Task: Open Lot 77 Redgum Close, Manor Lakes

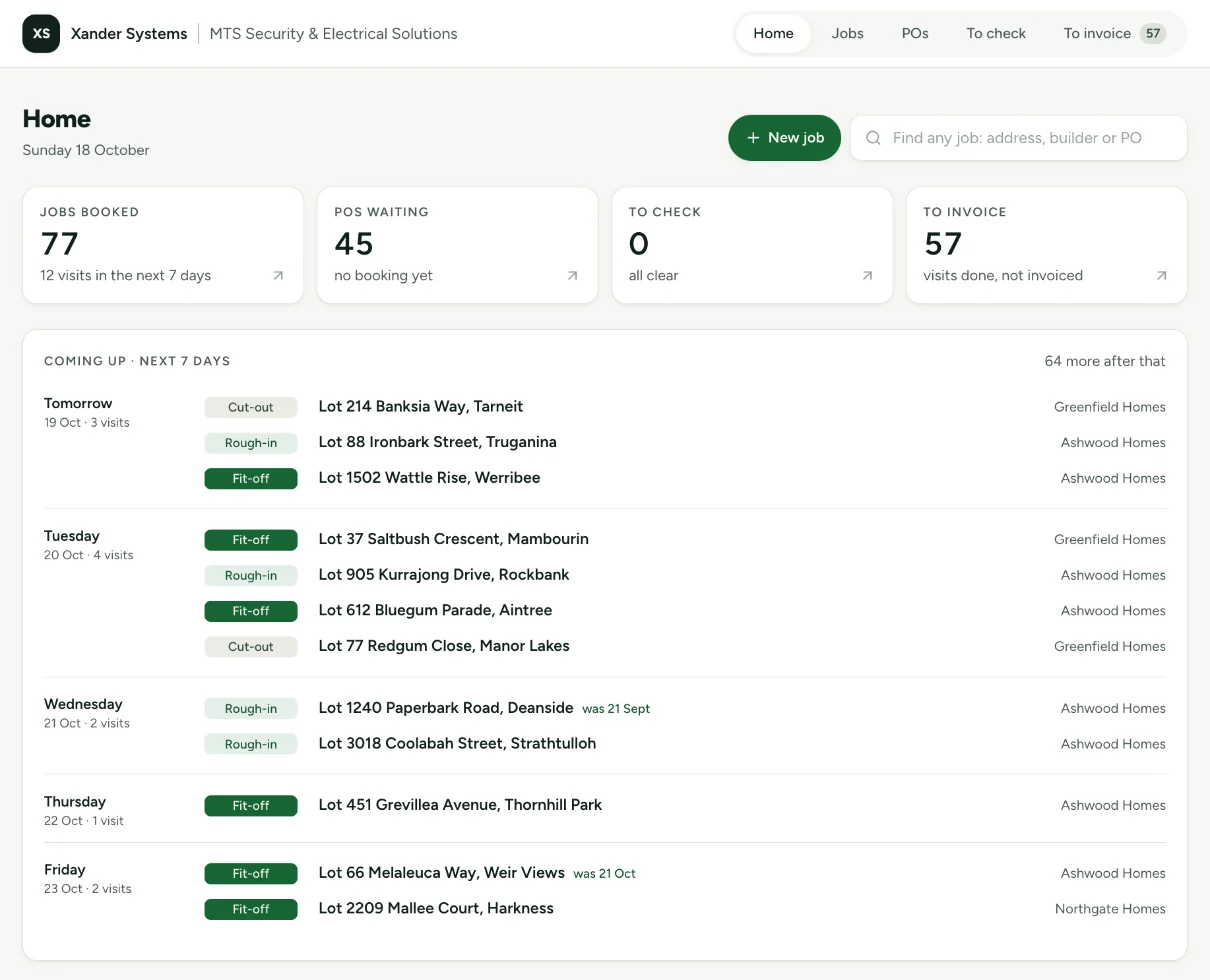Action: point(444,646)
